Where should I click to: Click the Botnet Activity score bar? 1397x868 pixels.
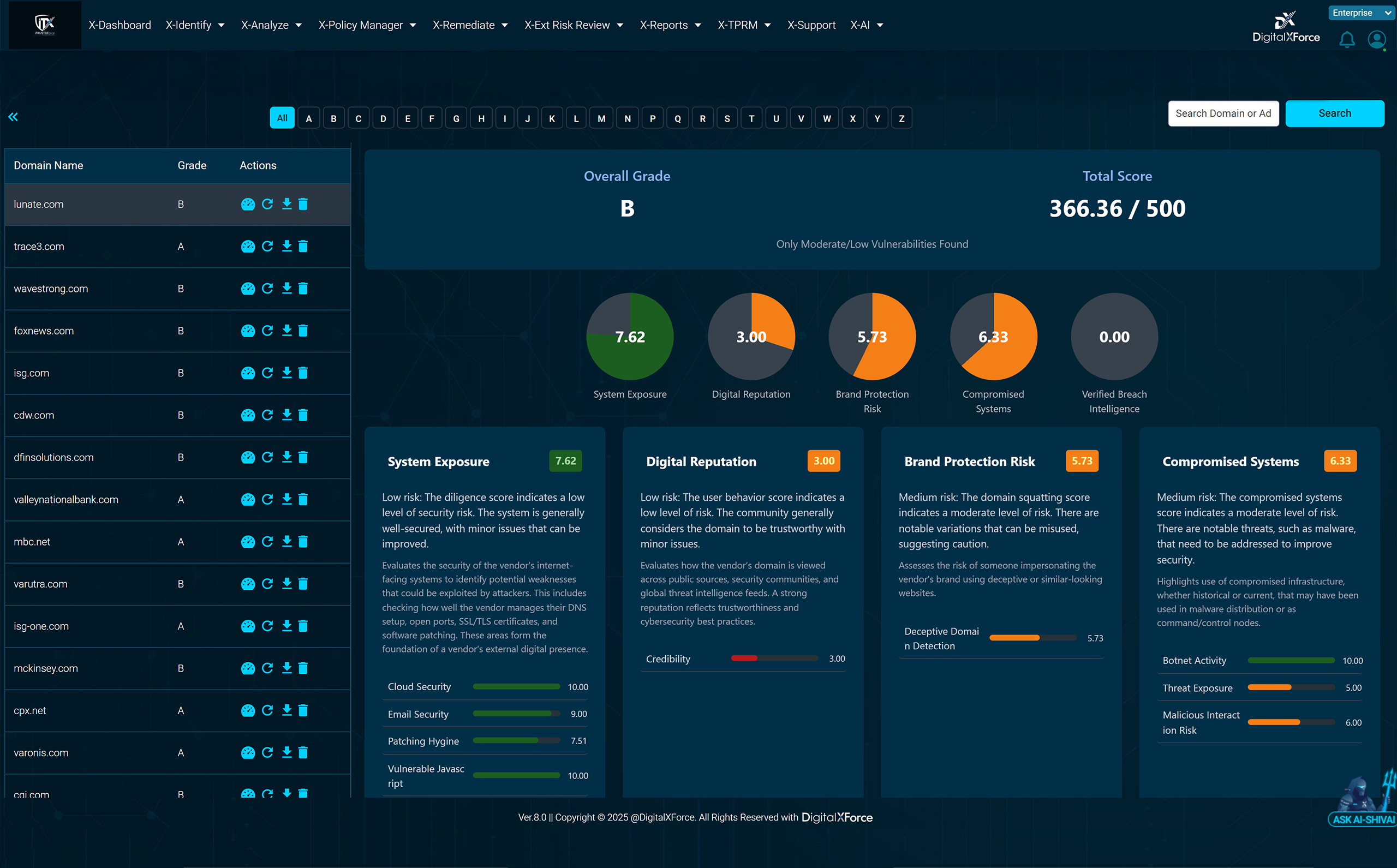click(1291, 661)
